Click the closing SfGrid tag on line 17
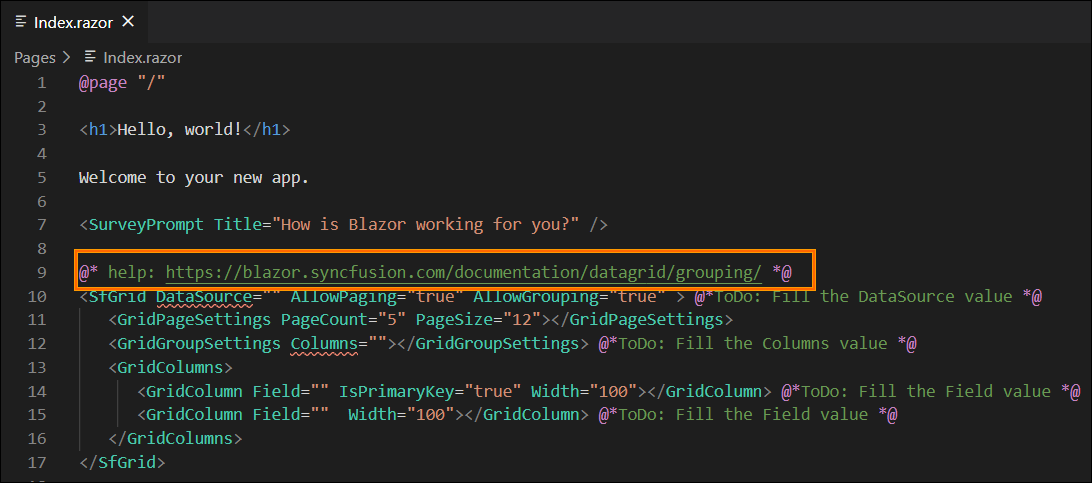 [x=123, y=462]
